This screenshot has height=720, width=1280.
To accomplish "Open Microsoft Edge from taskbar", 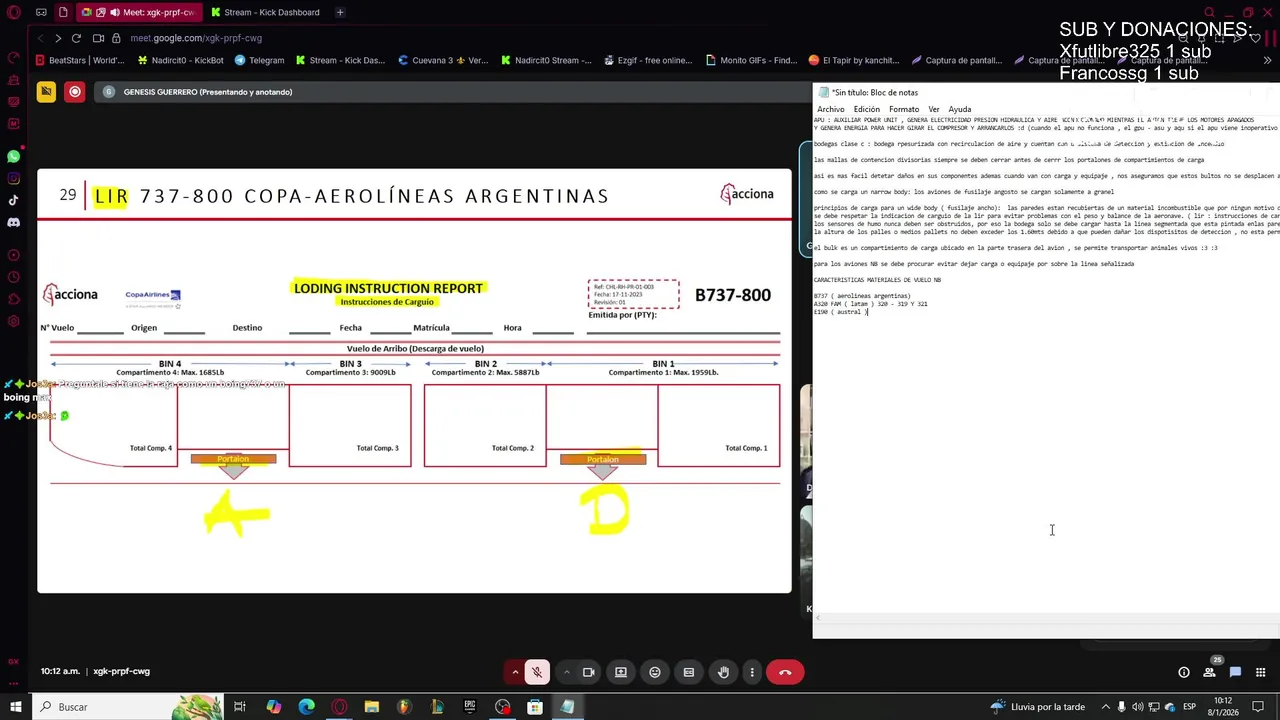I will click(x=306, y=707).
